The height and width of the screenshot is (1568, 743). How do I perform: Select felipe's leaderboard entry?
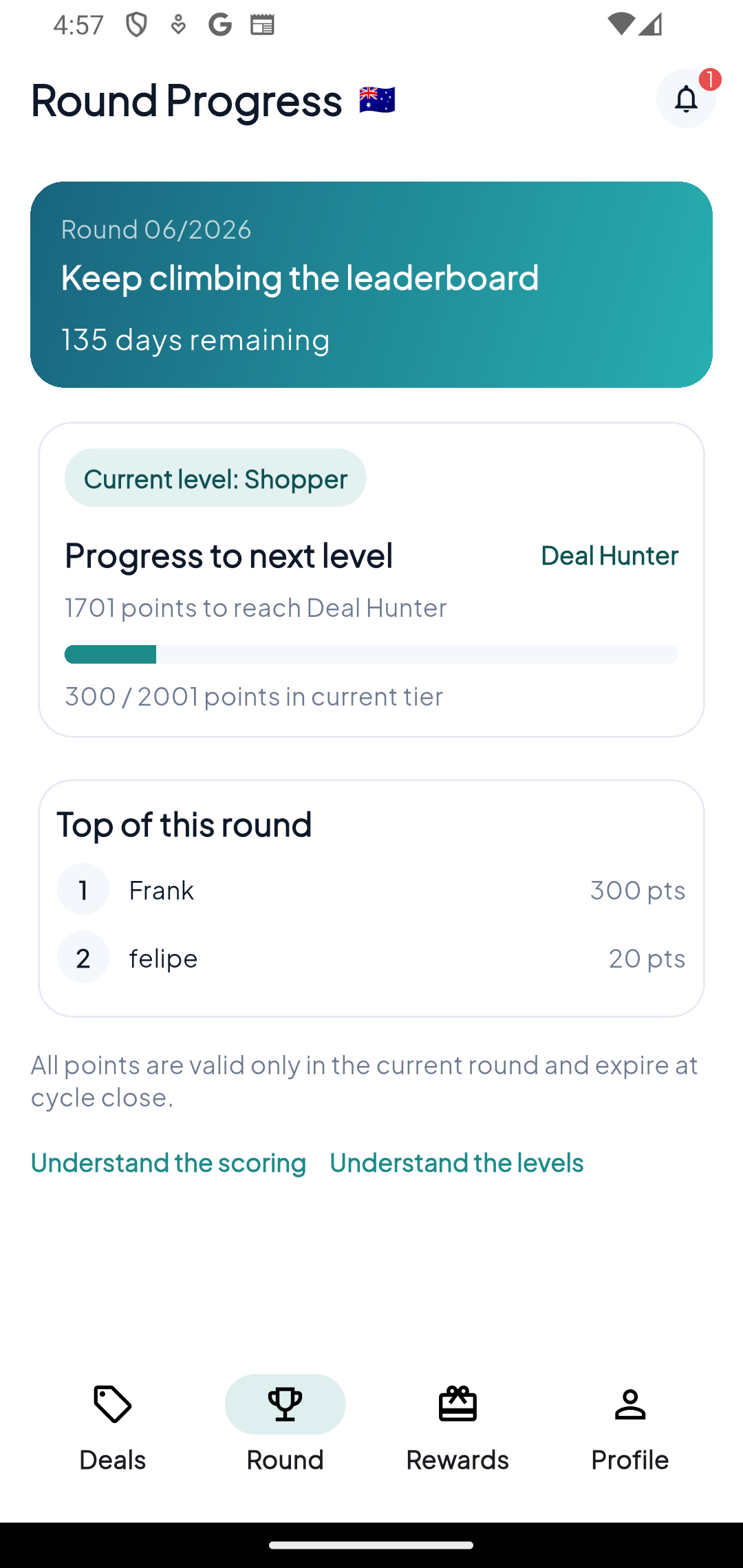click(371, 957)
